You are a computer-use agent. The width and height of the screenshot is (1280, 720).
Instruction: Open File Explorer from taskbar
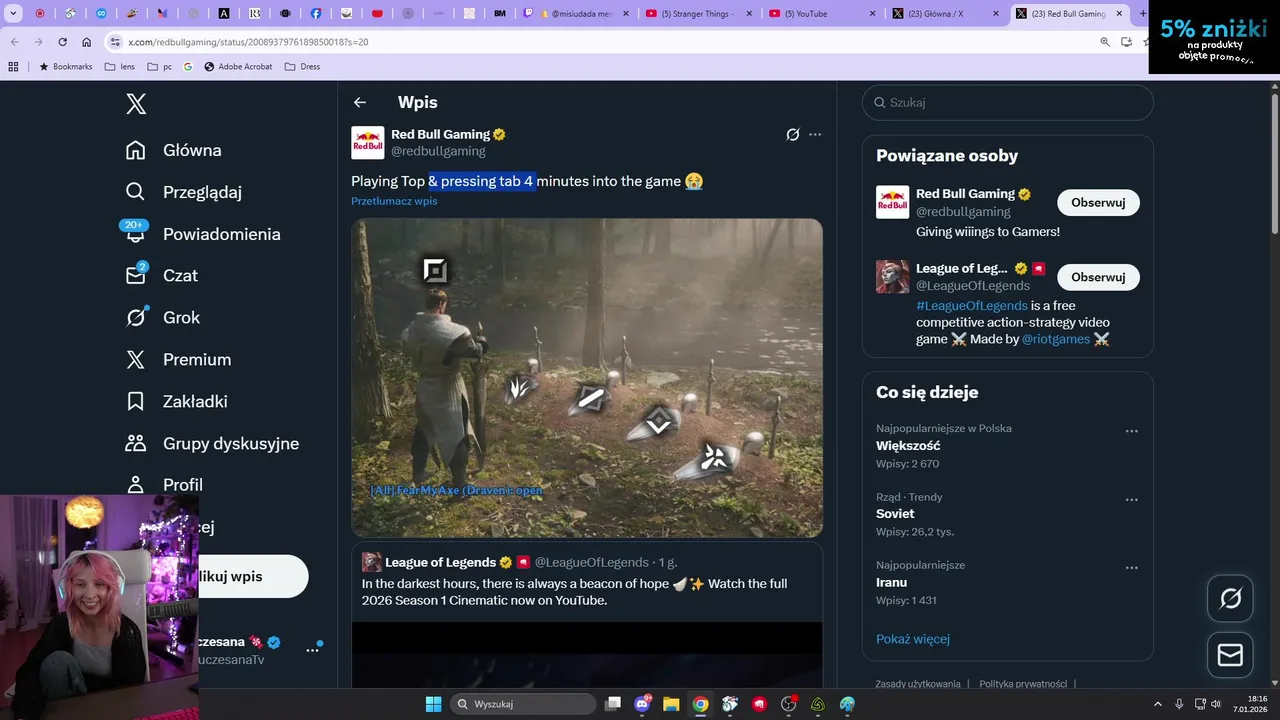[671, 704]
